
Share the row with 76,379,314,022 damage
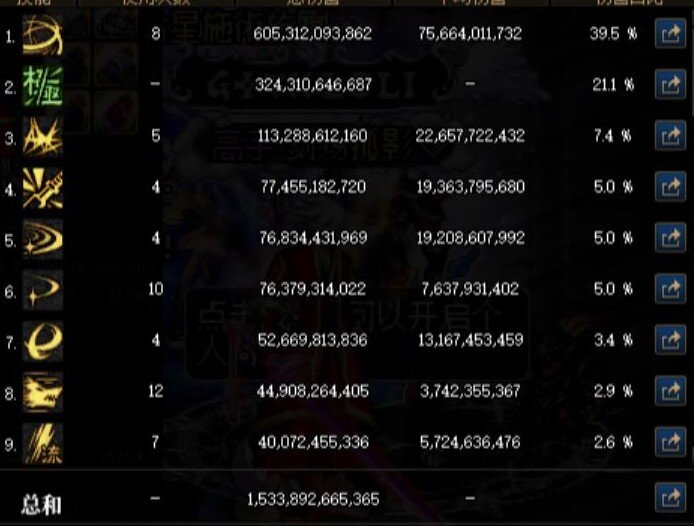click(668, 289)
